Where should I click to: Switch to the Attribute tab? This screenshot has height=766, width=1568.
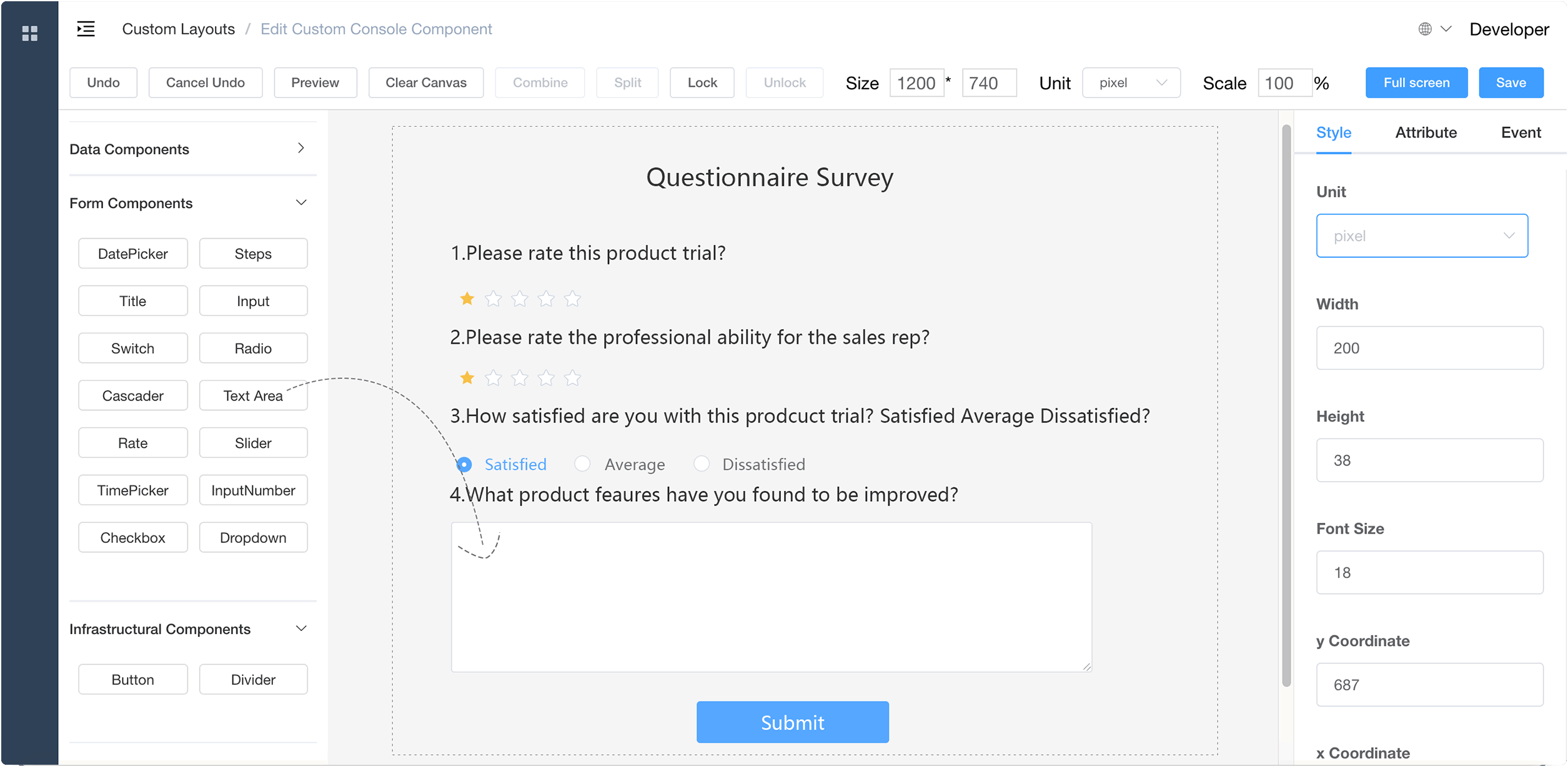[1426, 132]
